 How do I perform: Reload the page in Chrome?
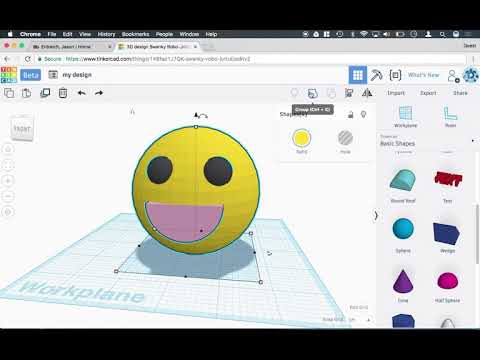click(28, 59)
